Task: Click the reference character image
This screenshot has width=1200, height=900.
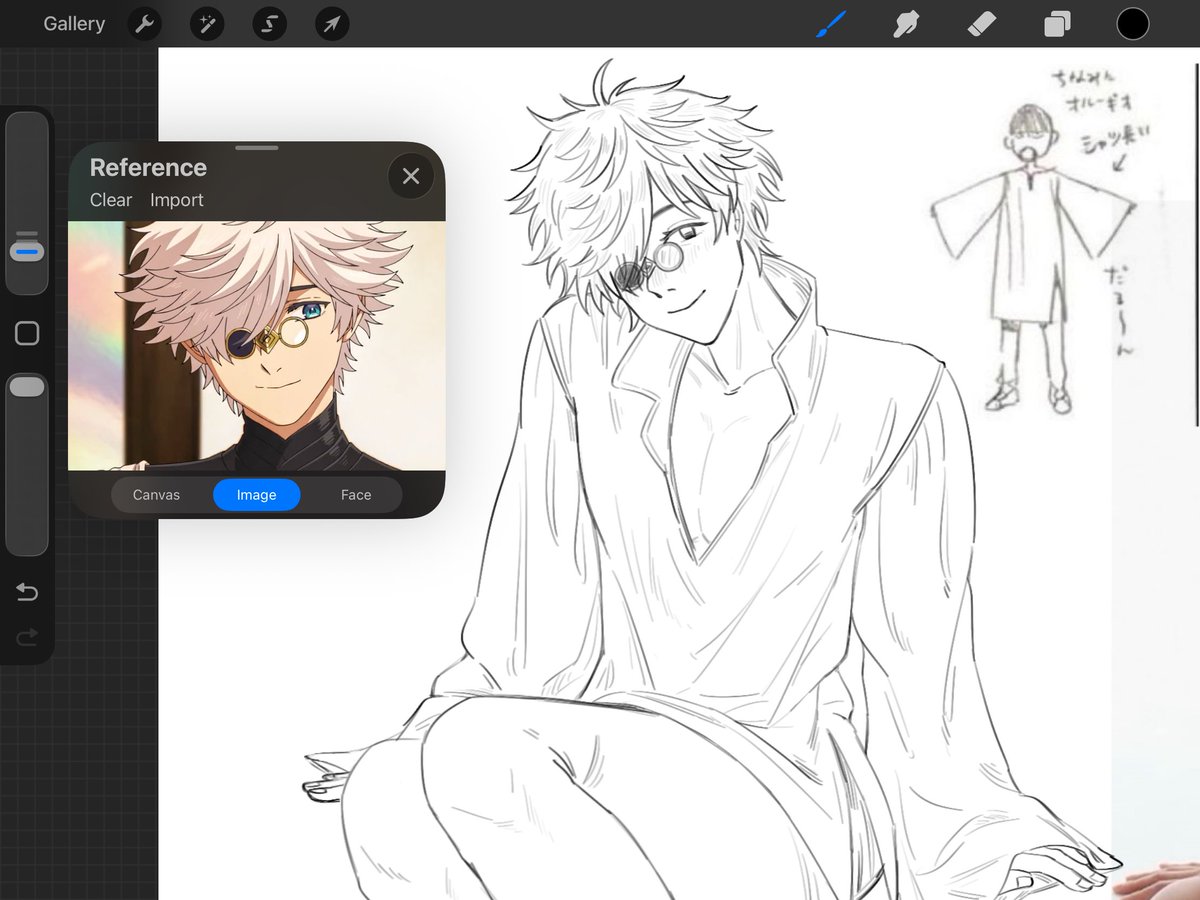Action: [257, 346]
